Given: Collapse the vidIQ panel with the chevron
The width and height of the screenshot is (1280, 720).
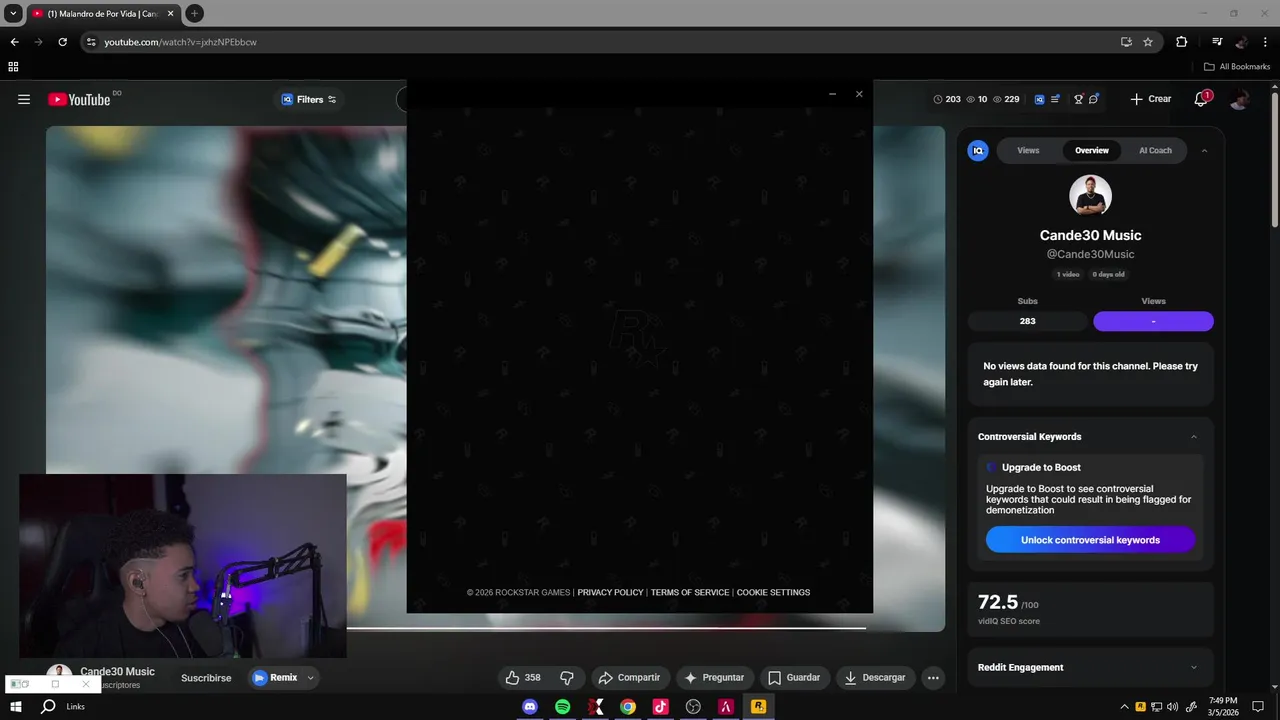Looking at the screenshot, I should click(x=1204, y=150).
